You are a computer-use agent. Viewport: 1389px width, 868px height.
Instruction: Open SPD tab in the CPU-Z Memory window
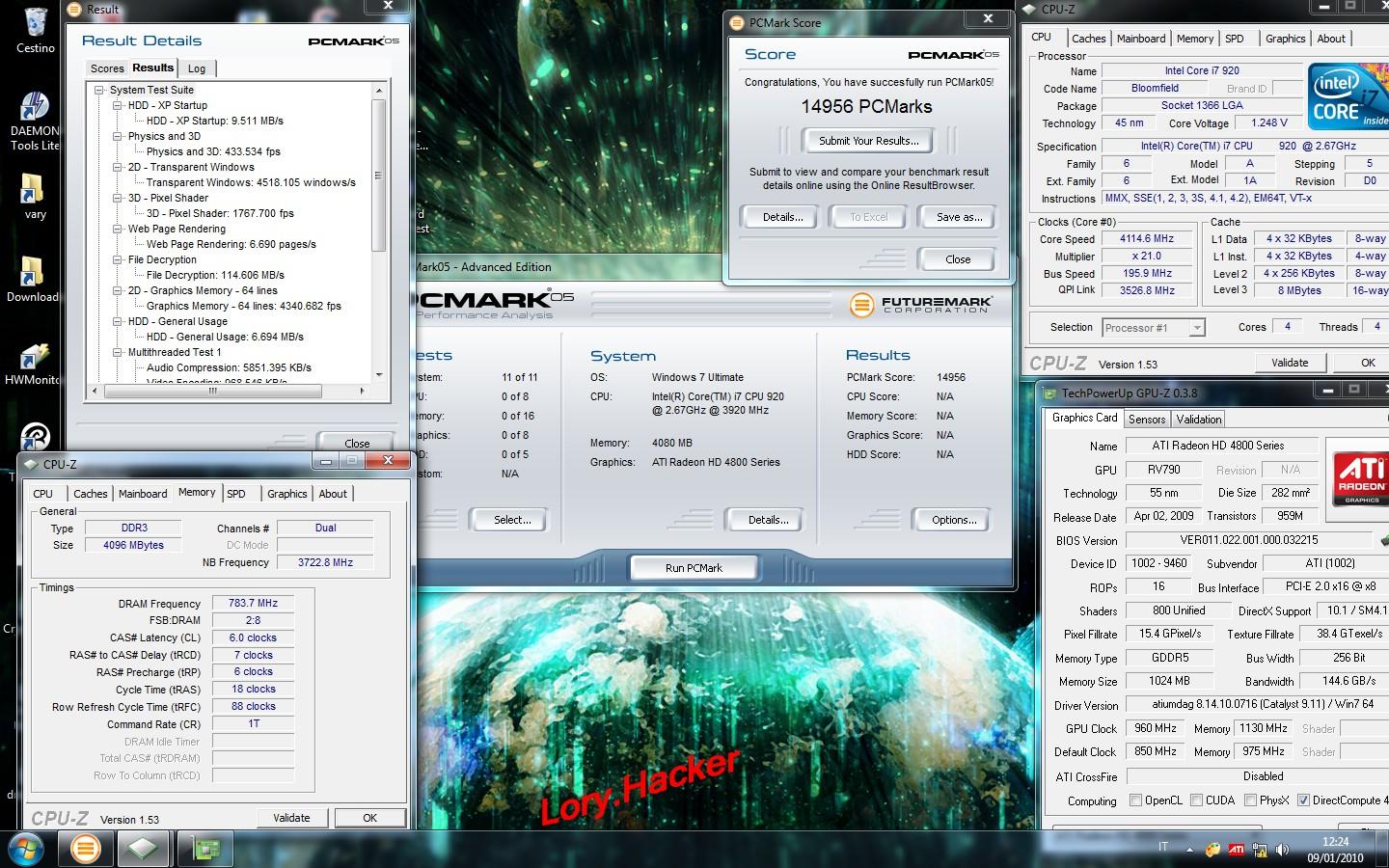pos(236,494)
